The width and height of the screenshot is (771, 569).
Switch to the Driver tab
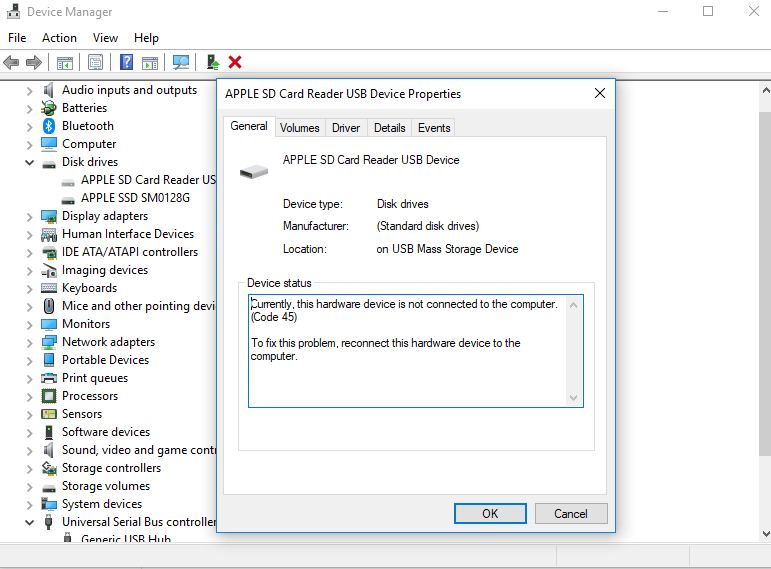(x=346, y=128)
